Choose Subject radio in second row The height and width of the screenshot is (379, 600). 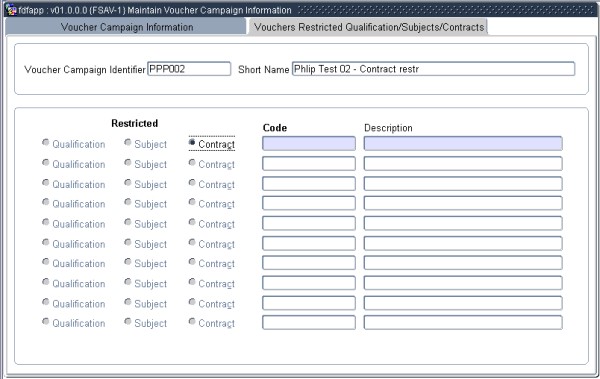(x=128, y=162)
